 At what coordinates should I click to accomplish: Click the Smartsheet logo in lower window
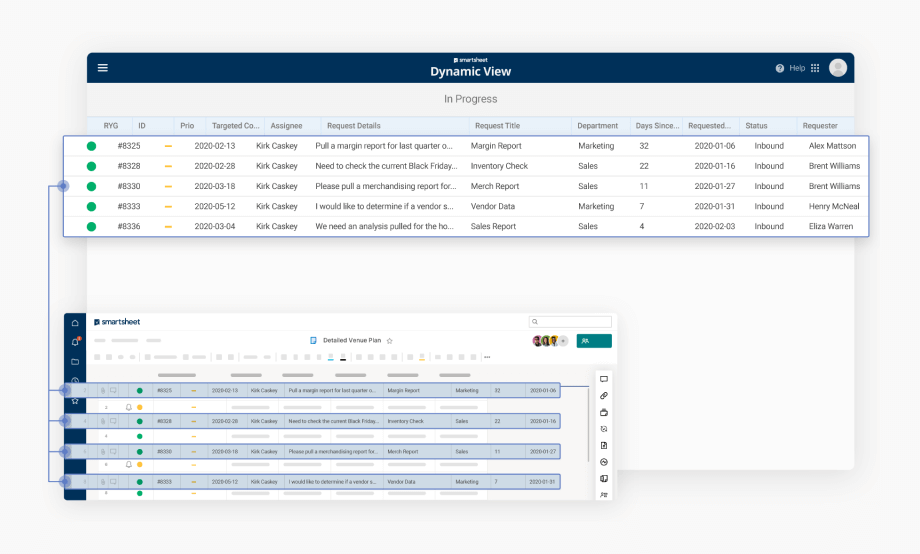pos(117,322)
